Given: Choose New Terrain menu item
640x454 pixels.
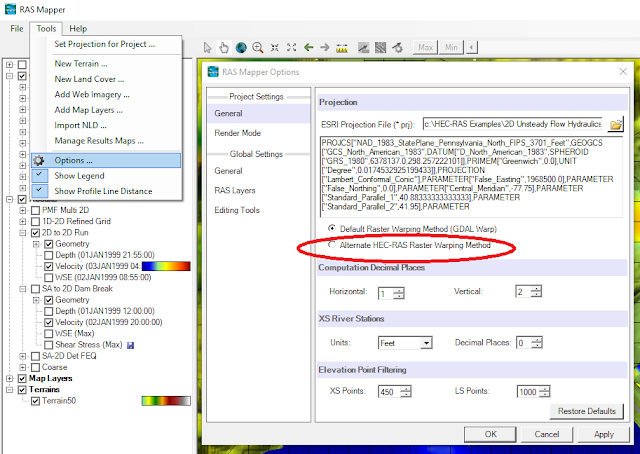Looking at the screenshot, I should pos(81,64).
